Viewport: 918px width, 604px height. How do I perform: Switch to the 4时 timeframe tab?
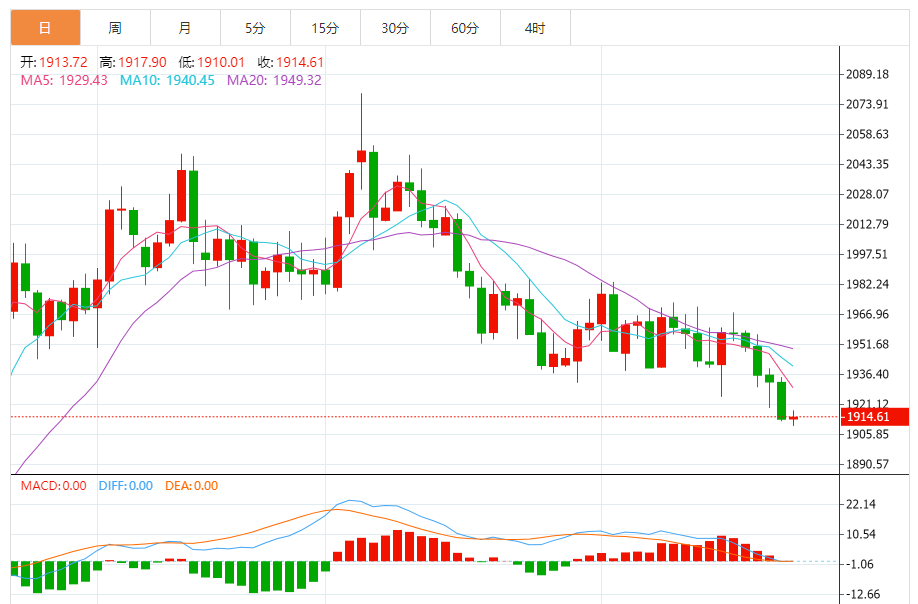[x=535, y=28]
